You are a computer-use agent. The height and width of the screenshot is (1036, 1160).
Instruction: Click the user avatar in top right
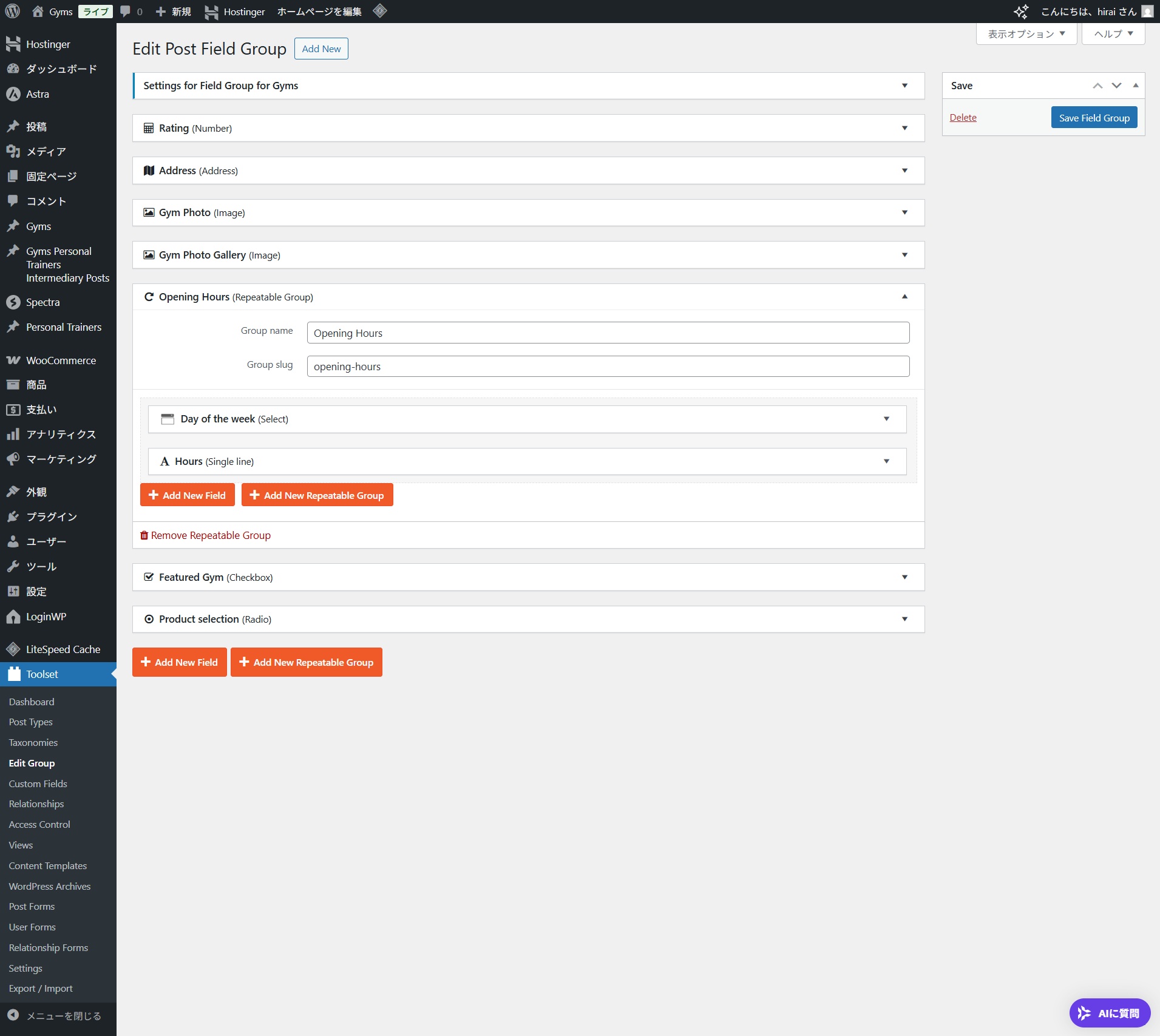(x=1147, y=12)
